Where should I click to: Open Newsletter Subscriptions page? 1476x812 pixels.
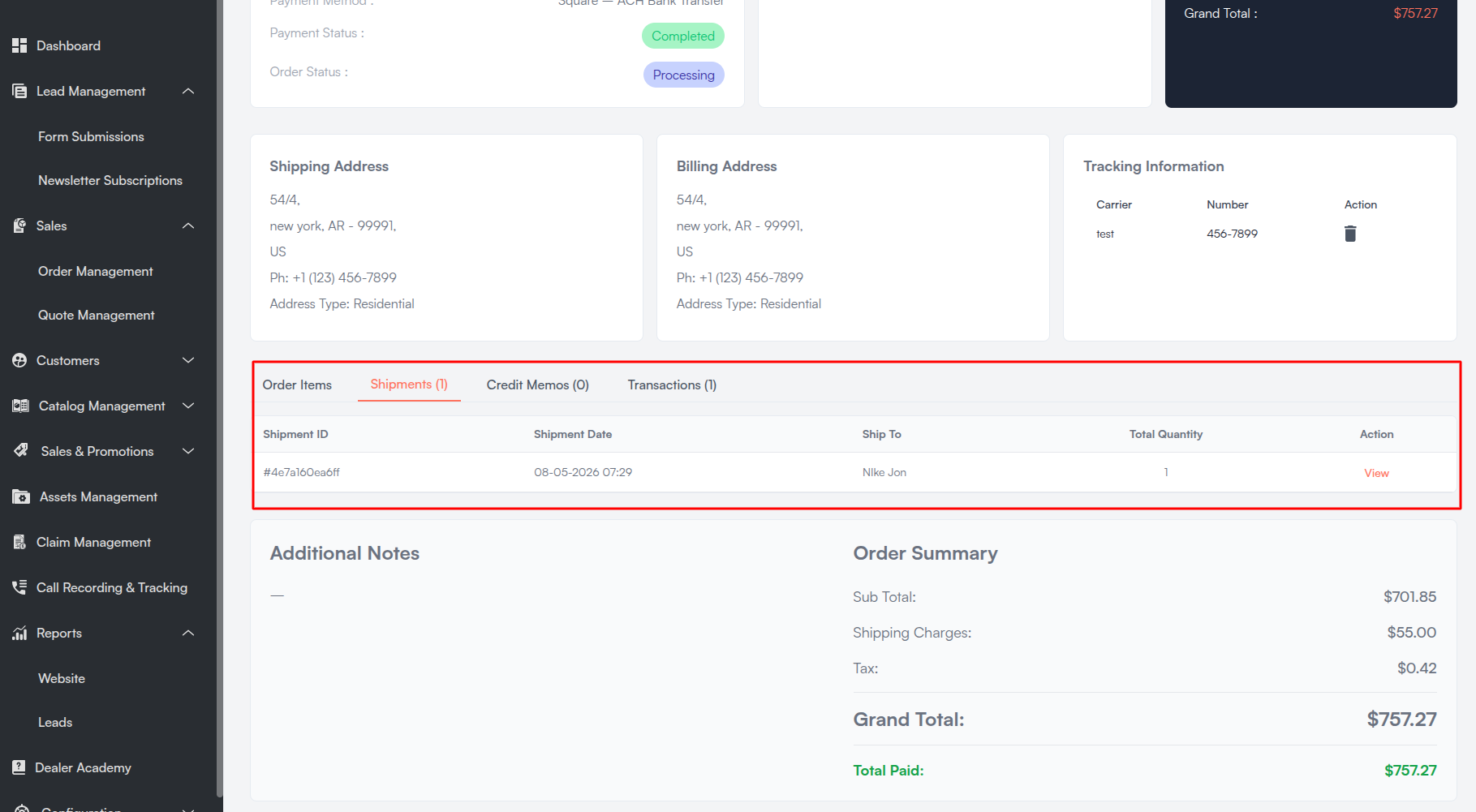(x=110, y=180)
